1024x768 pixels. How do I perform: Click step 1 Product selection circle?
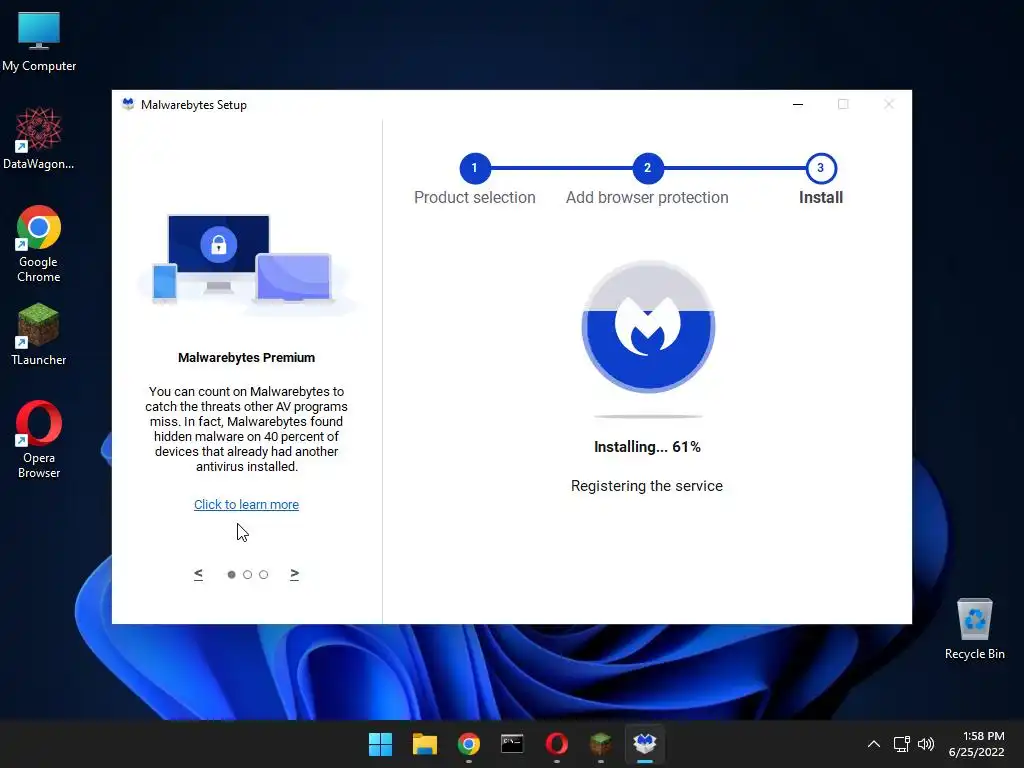(475, 168)
